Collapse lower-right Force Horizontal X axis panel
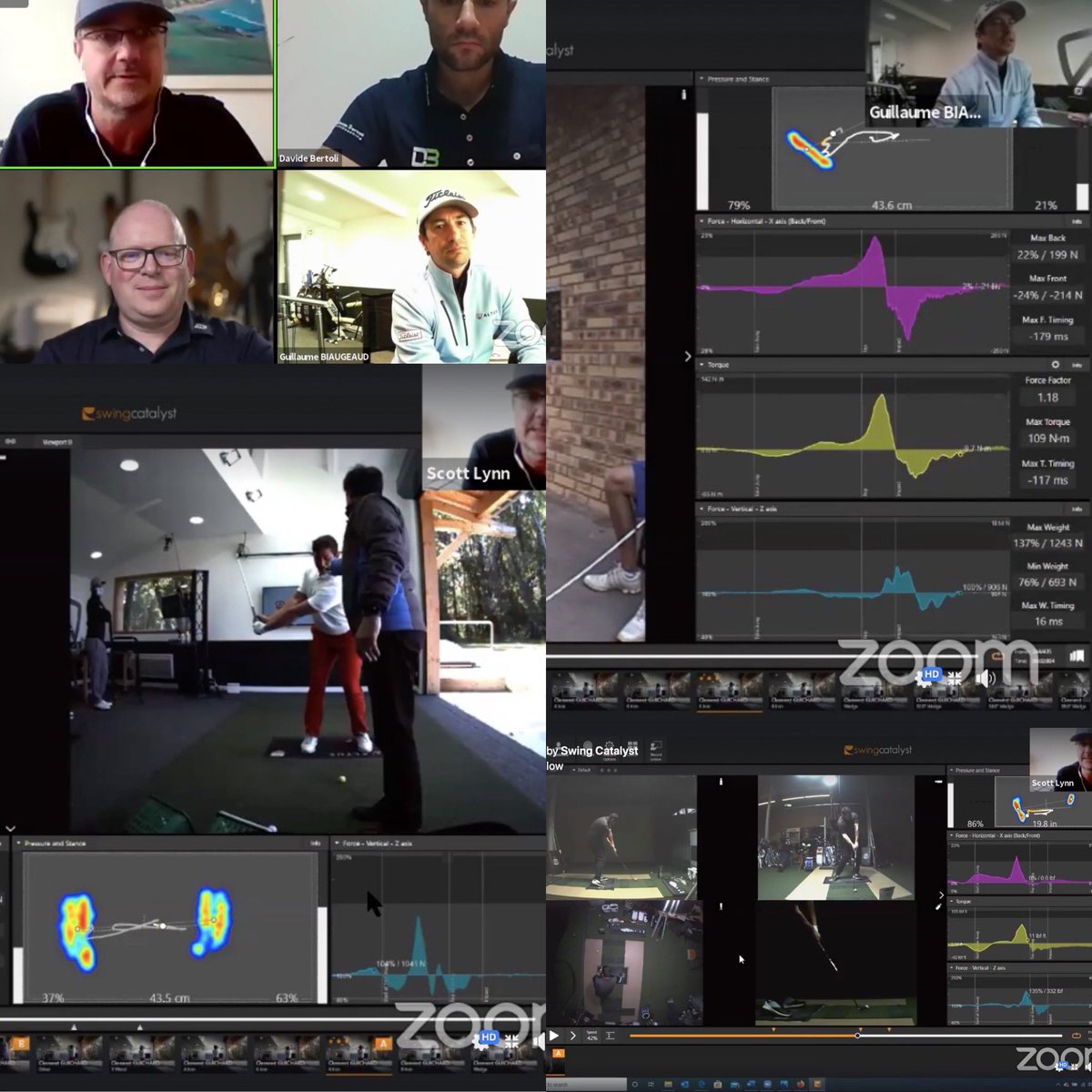Viewport: 1092px width, 1092px height. [952, 834]
